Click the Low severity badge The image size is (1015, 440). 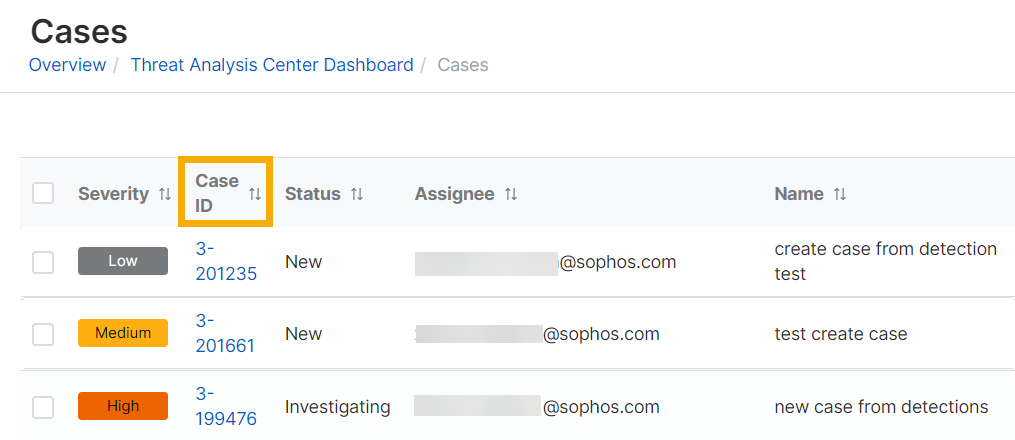pos(123,261)
